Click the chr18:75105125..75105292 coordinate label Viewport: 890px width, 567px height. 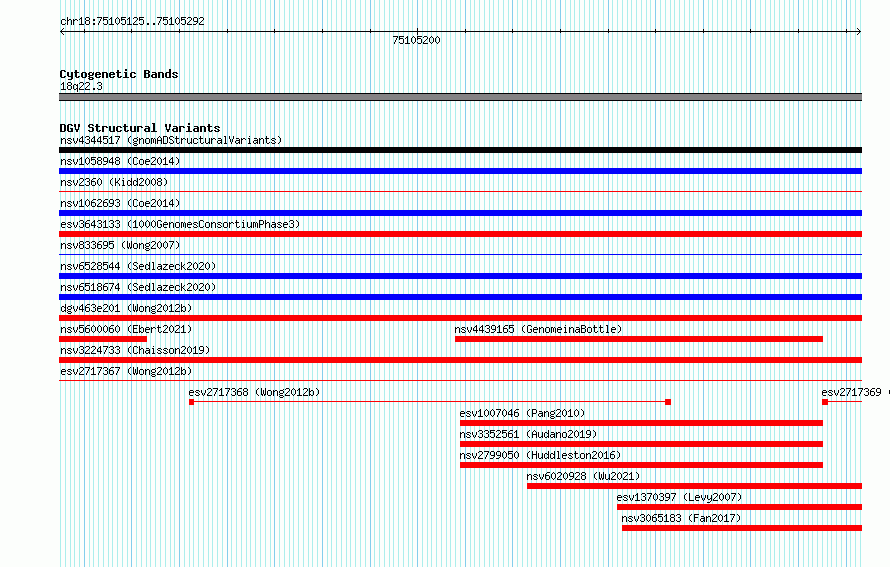(x=132, y=21)
